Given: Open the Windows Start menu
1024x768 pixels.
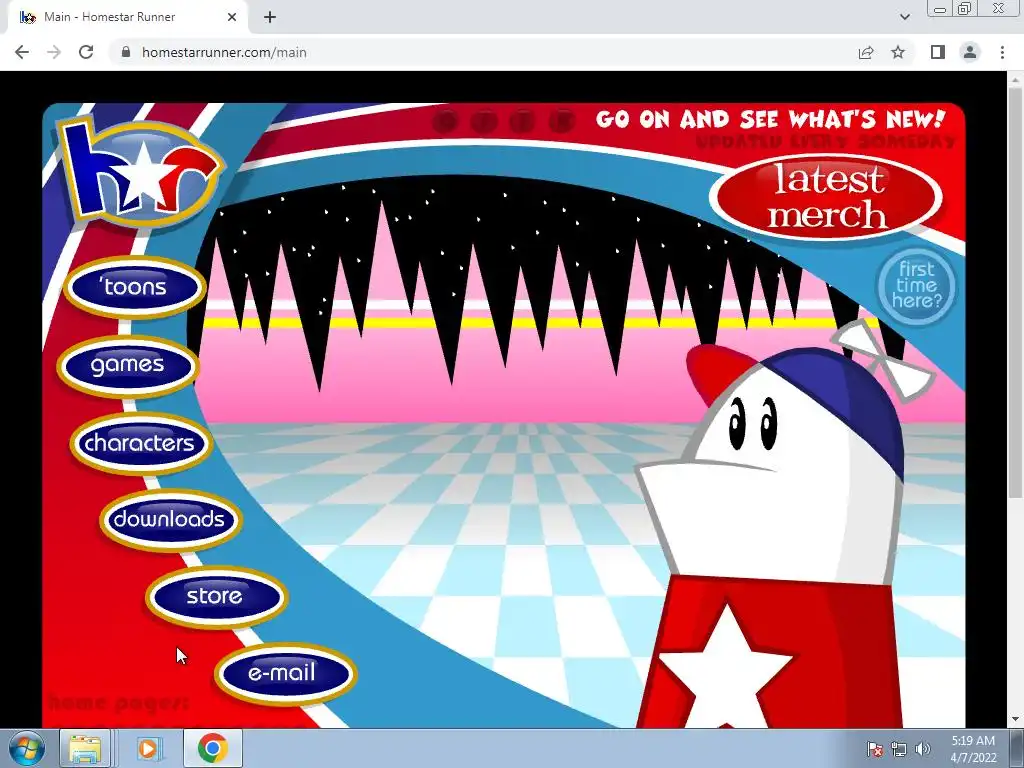Looking at the screenshot, I should coord(26,748).
